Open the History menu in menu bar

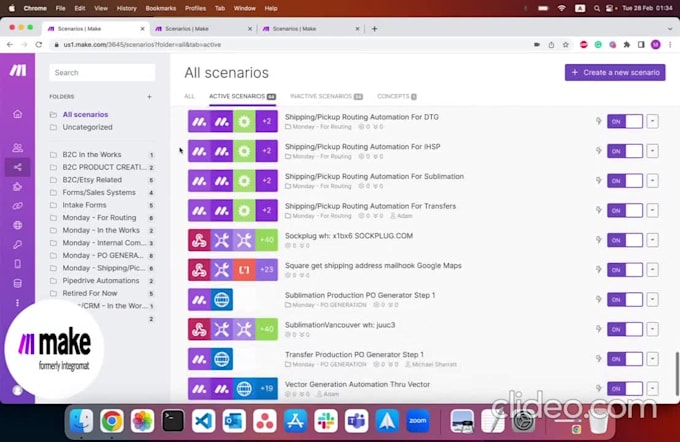(x=126, y=8)
